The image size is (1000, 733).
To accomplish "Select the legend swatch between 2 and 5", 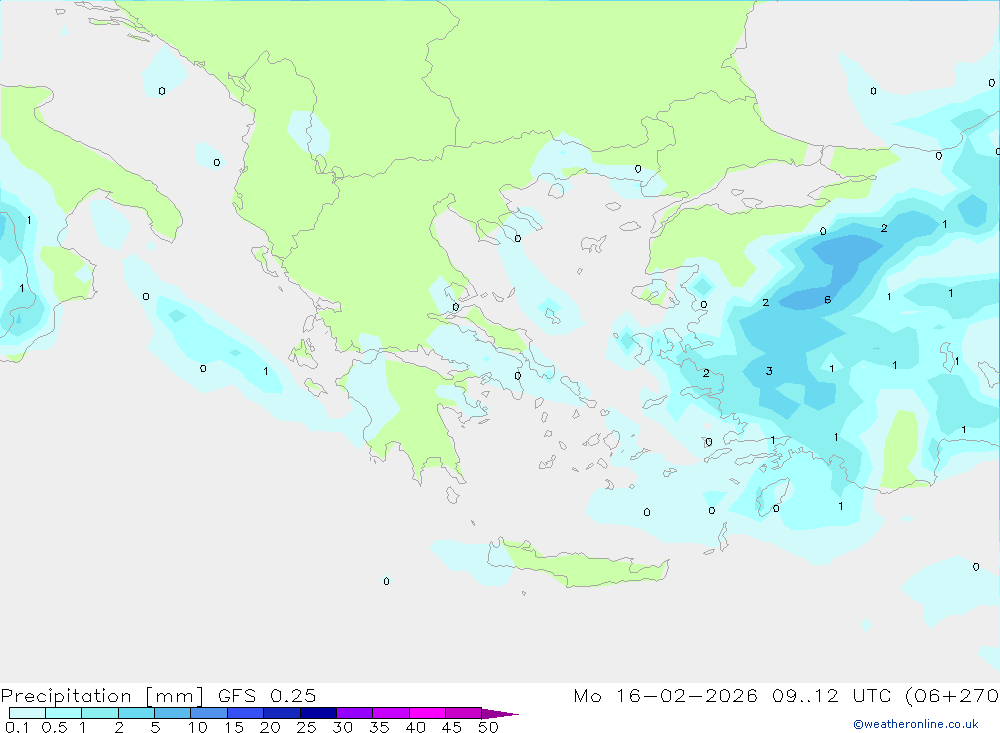I will (x=136, y=713).
